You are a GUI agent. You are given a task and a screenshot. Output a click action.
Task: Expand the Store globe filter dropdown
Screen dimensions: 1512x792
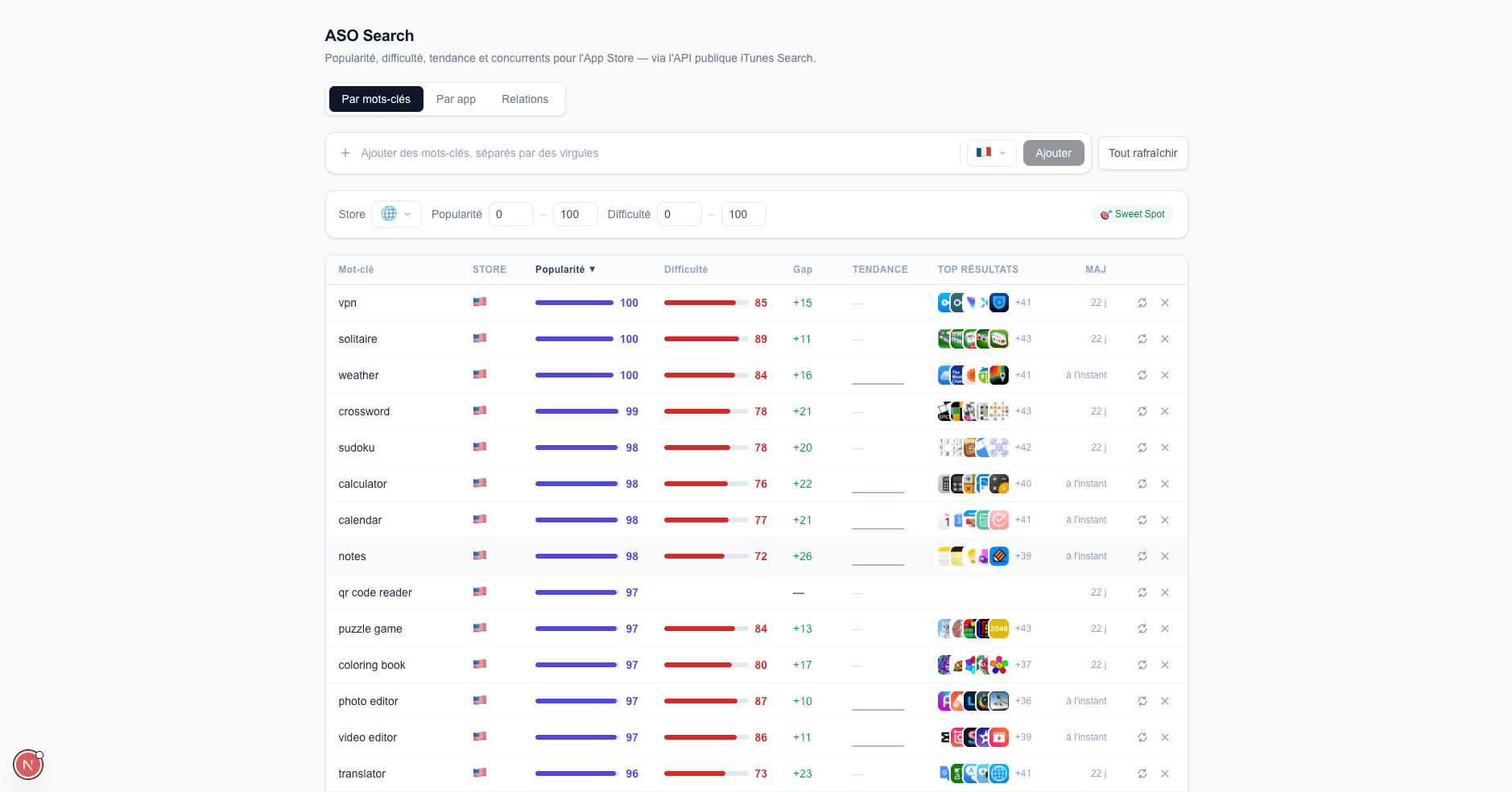click(396, 214)
